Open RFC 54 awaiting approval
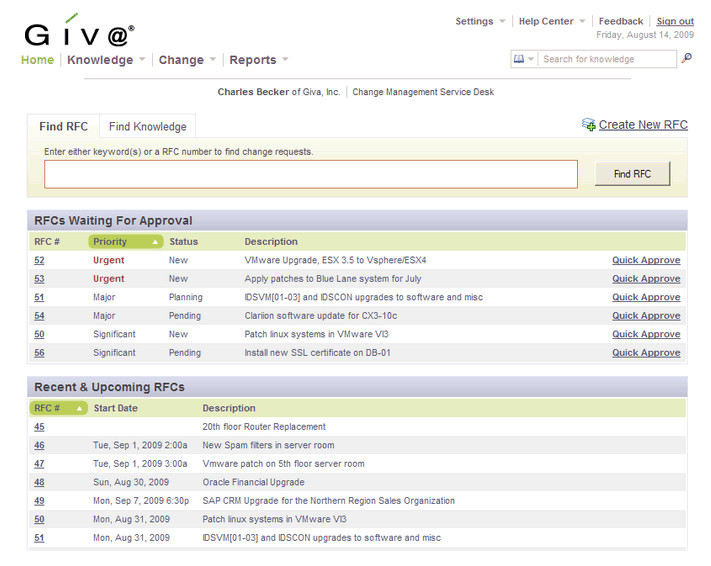Viewport: 711px width, 566px height. 39,316
